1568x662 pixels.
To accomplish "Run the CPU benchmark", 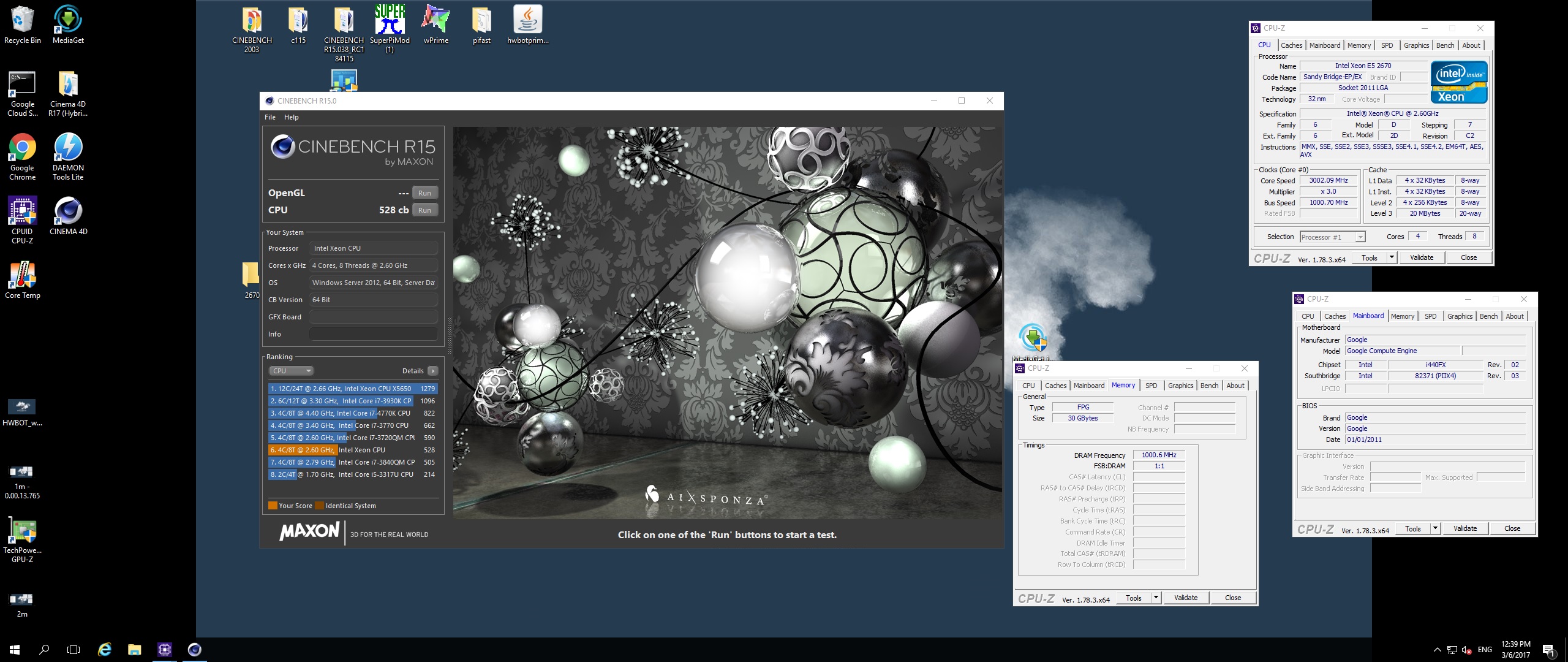I will pos(424,210).
